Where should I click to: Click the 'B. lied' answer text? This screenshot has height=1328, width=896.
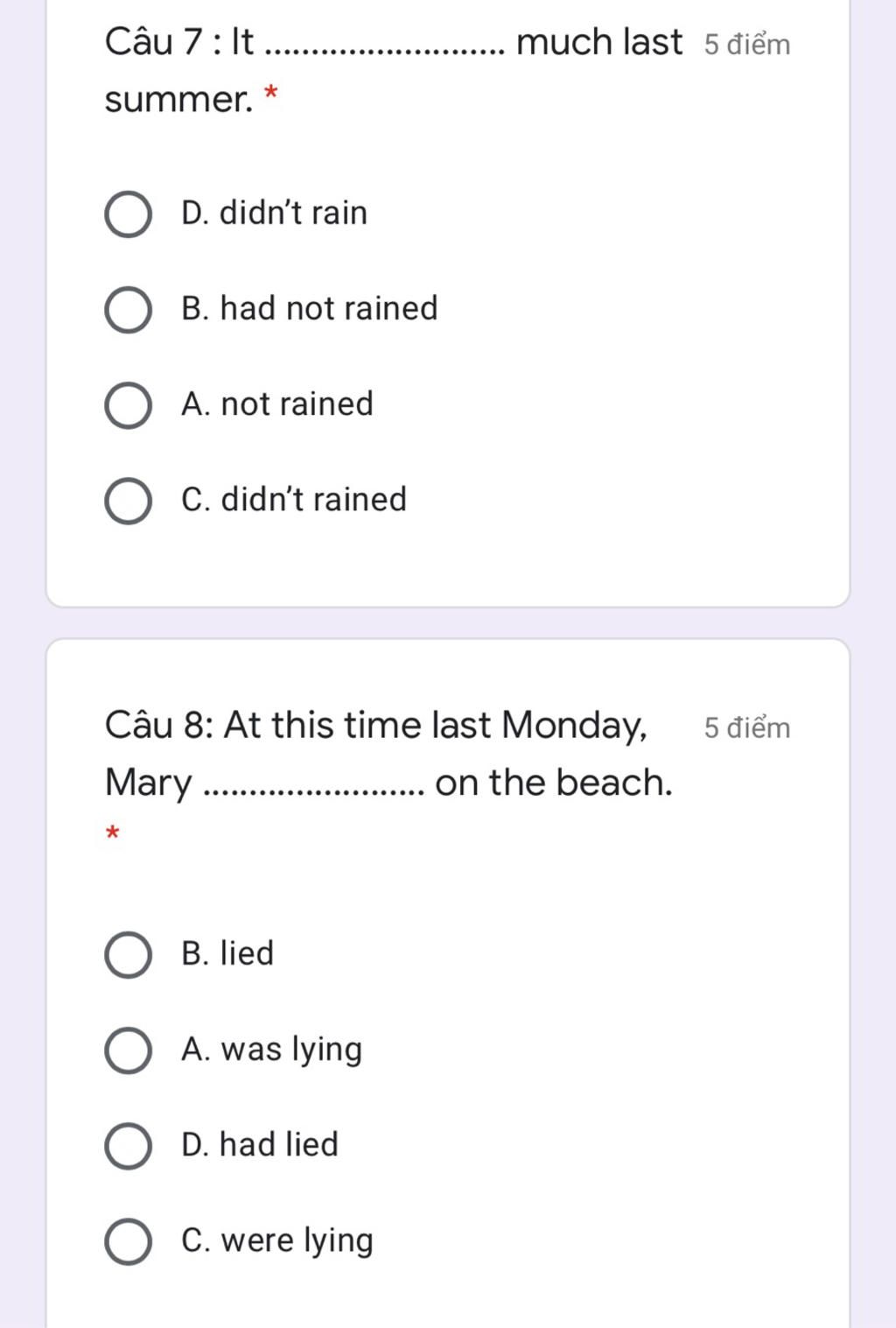click(x=227, y=952)
